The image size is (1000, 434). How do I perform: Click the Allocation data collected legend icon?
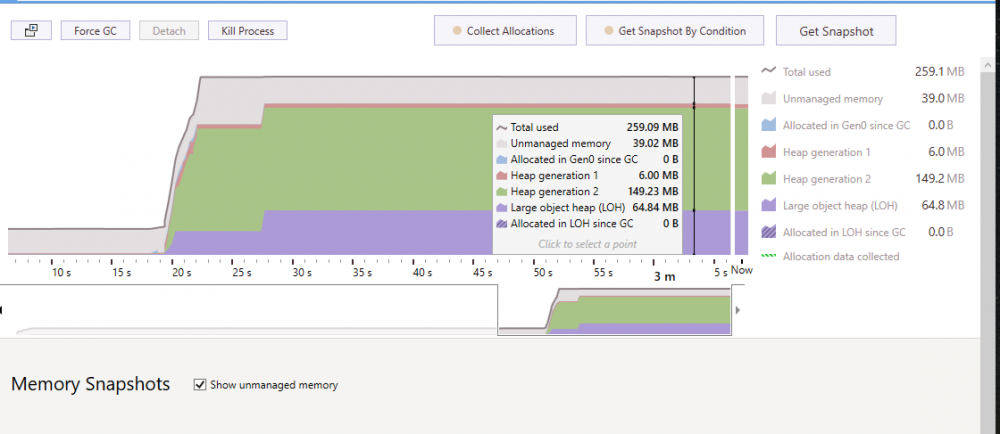(x=768, y=257)
